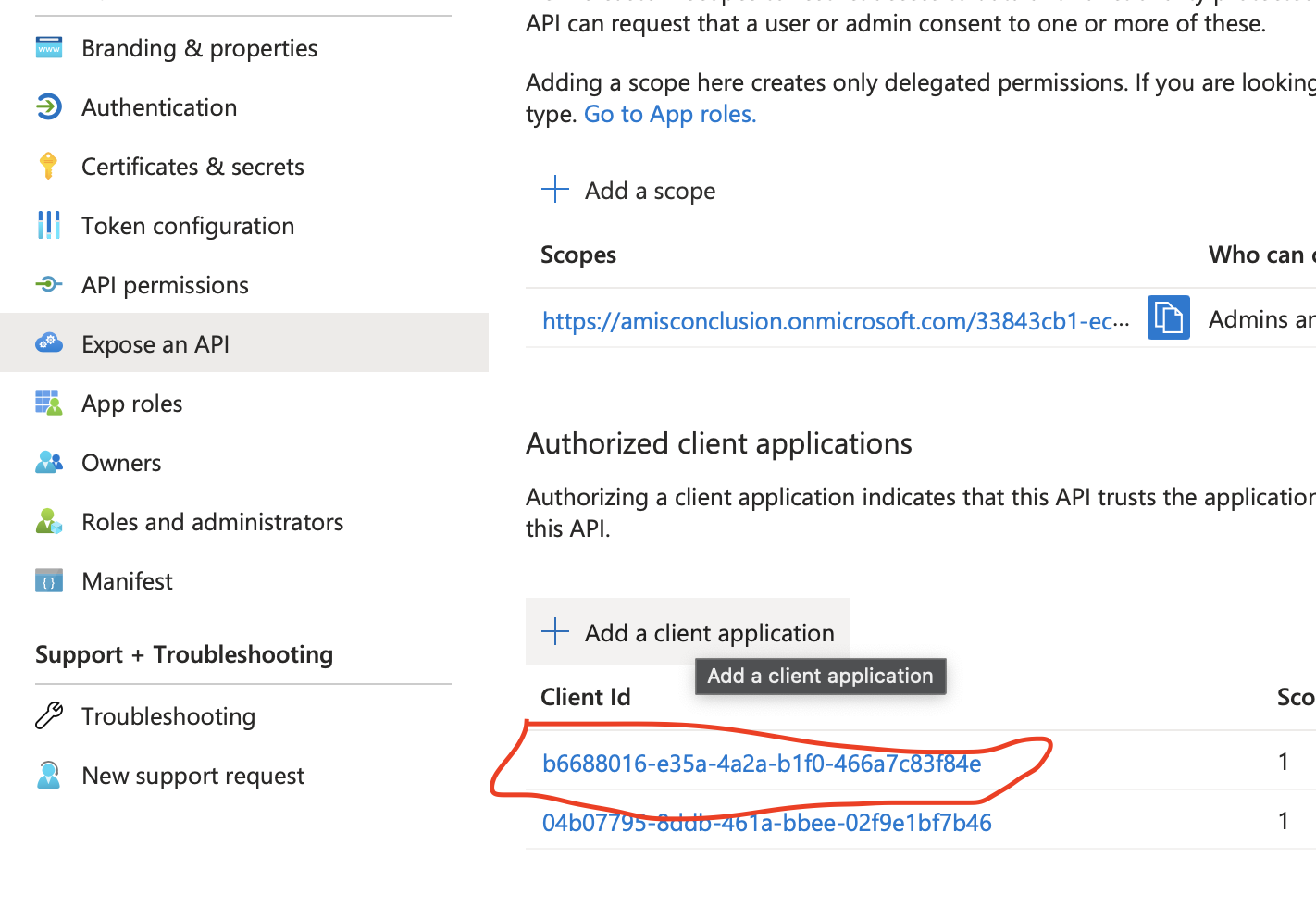Open the circled client ID b6688016 link
Viewport: 1316px width, 907px height.
point(762,764)
